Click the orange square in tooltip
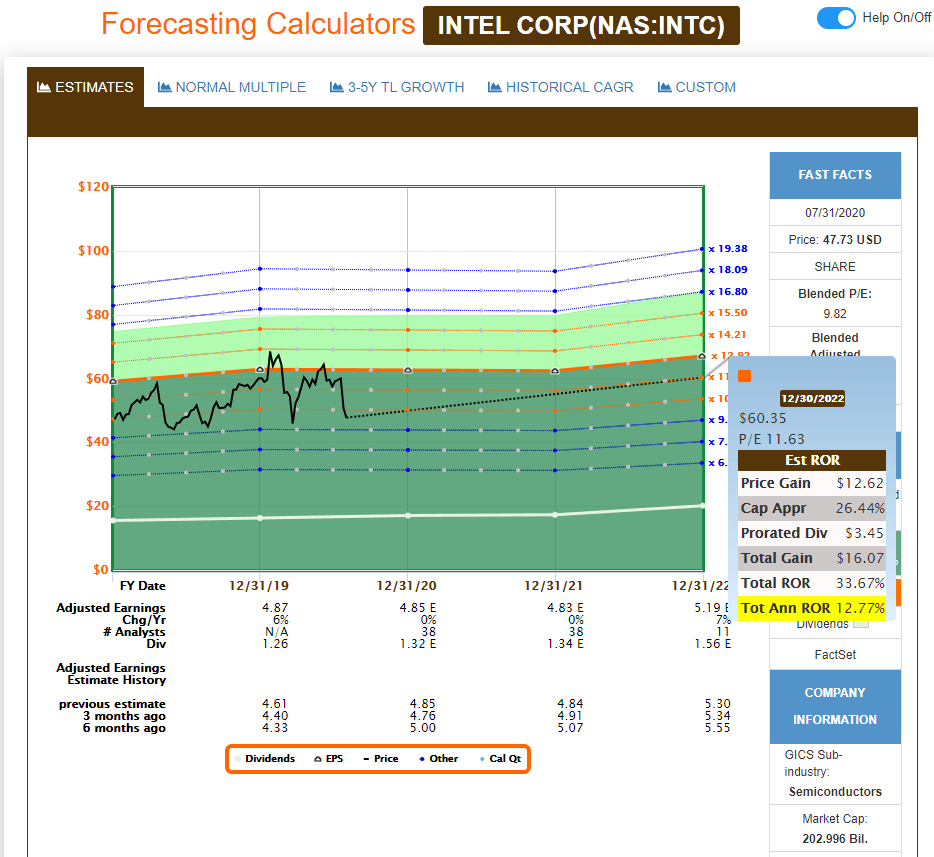The height and width of the screenshot is (857, 934). point(744,376)
